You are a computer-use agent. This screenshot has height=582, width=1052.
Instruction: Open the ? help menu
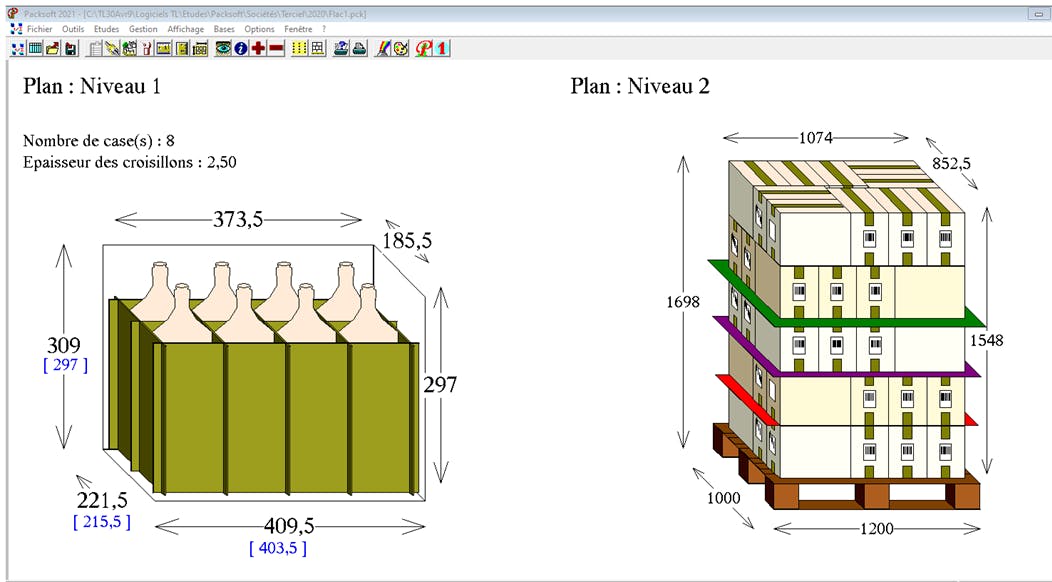coord(323,29)
